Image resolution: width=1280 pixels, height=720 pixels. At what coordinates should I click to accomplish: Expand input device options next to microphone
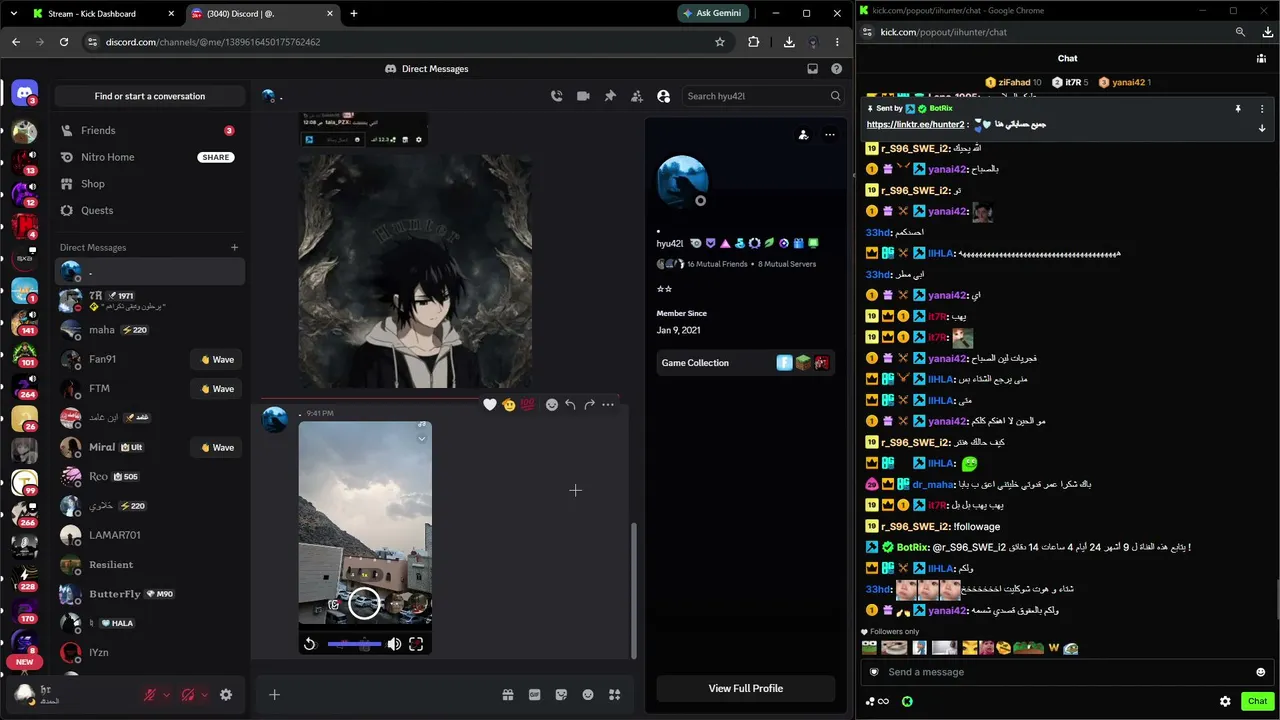[166, 695]
